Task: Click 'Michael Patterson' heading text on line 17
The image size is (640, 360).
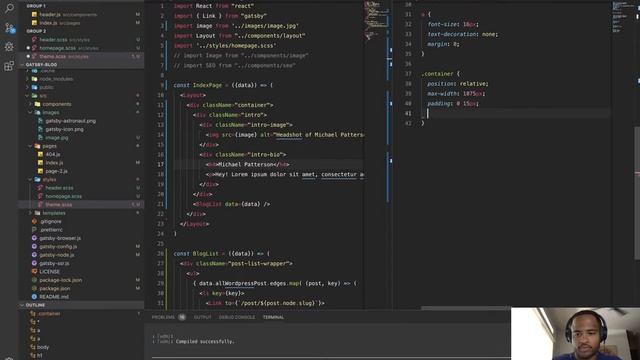Action: point(245,164)
